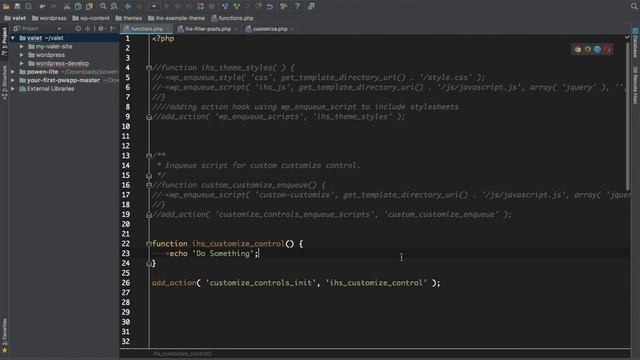Toggle fold end marker at line 24

click(x=149, y=264)
